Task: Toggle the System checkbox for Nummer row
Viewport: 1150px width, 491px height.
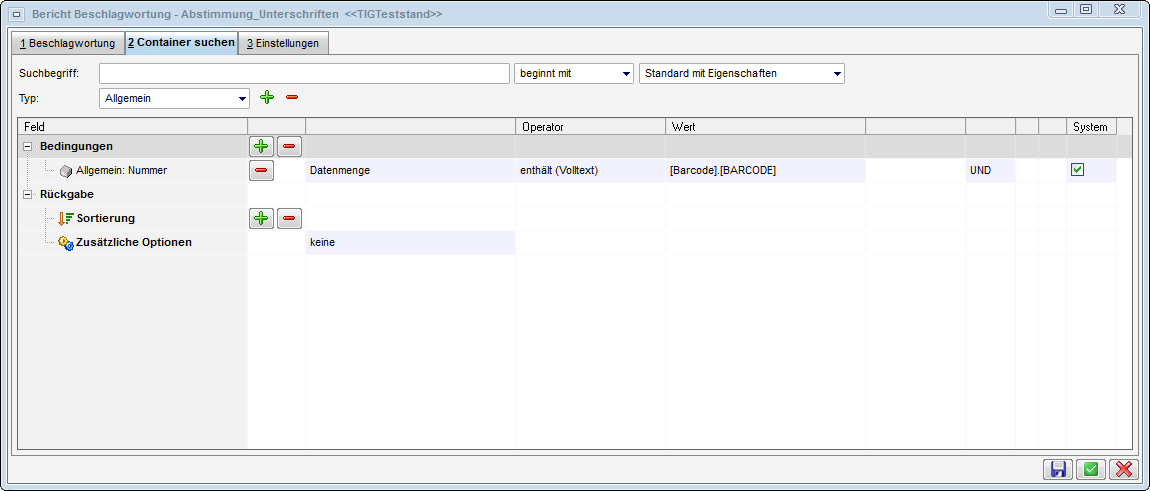Action: tap(1077, 170)
